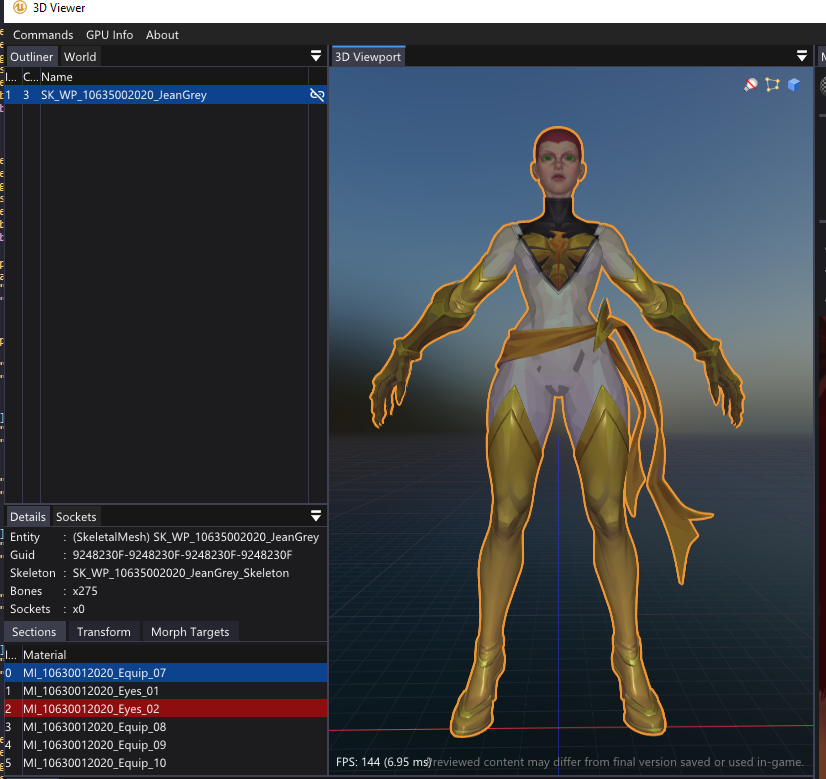Click the Guid value 9248230F-9248230F-9248230F-9248230F
Viewport: 826px width, 779px height.
point(182,555)
